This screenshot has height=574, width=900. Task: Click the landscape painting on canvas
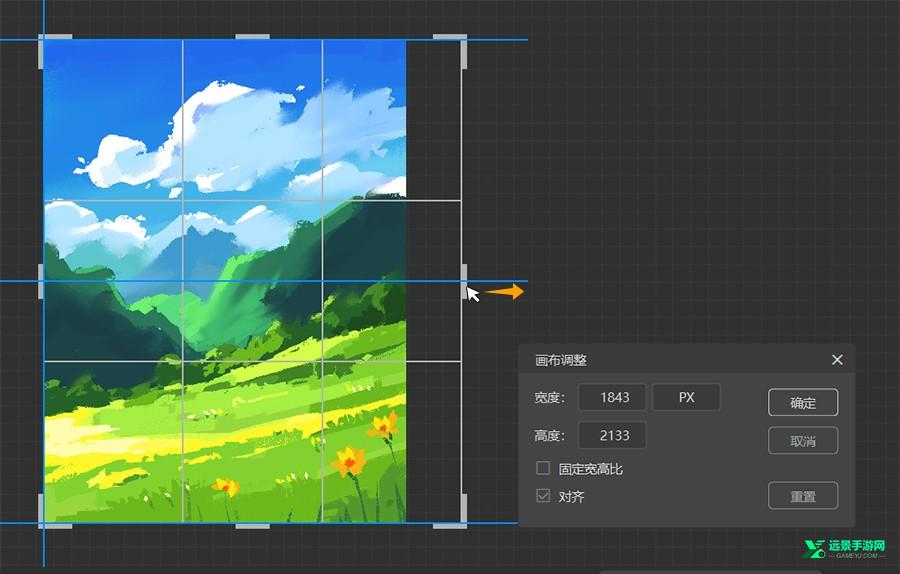pos(225,281)
